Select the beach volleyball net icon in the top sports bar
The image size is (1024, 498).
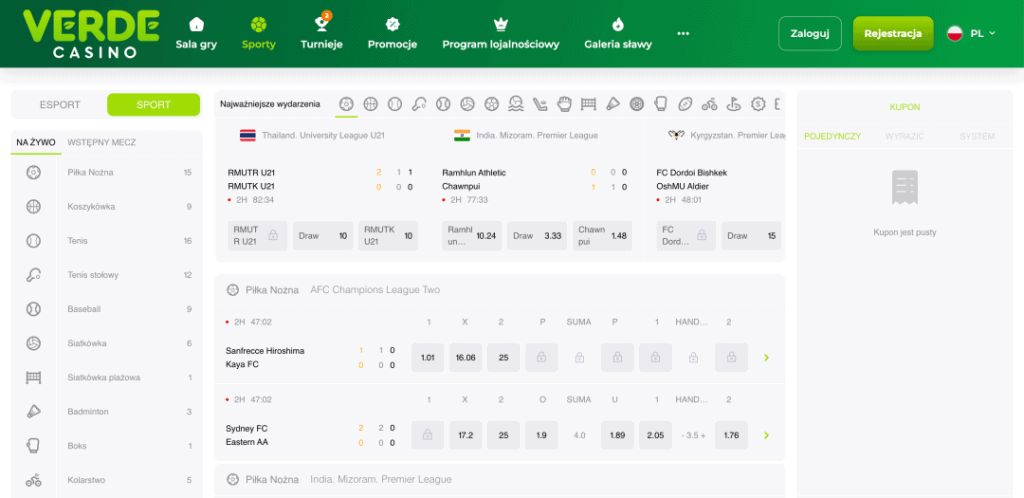[588, 104]
